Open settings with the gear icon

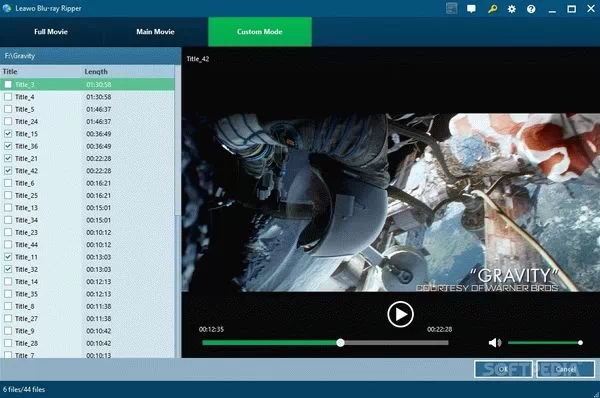pos(512,9)
